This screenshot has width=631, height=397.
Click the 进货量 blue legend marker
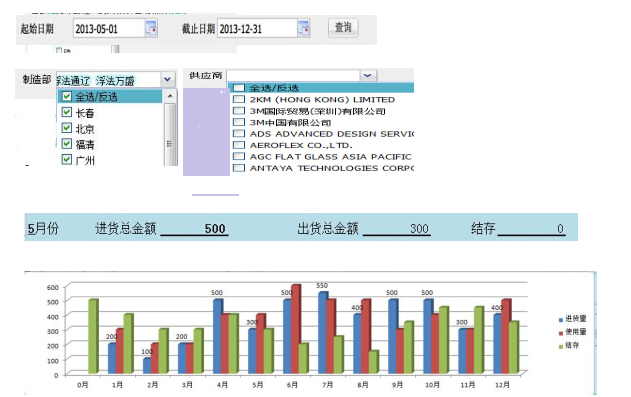(x=561, y=320)
